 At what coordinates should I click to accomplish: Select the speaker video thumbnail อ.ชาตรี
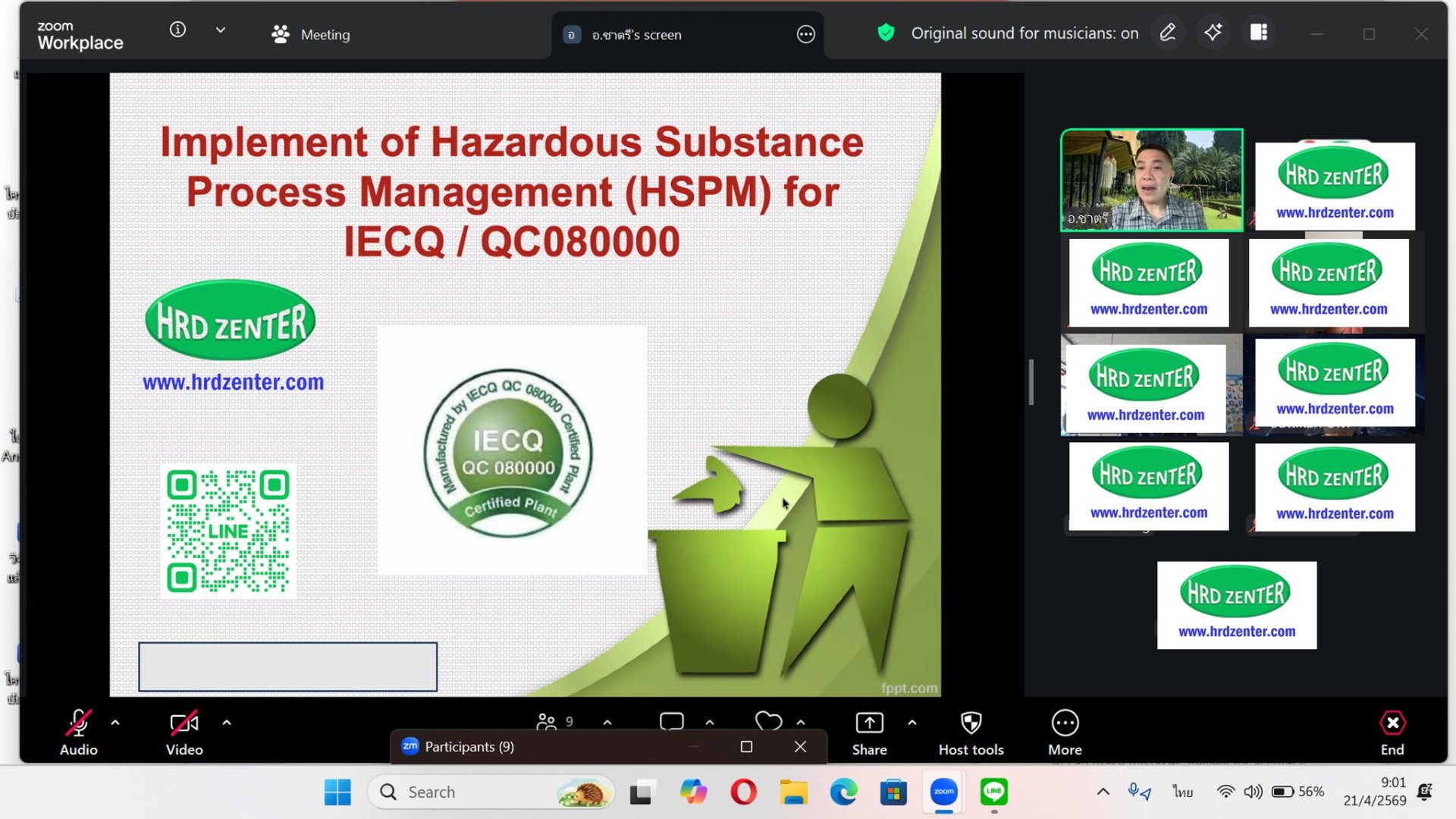click(x=1151, y=180)
